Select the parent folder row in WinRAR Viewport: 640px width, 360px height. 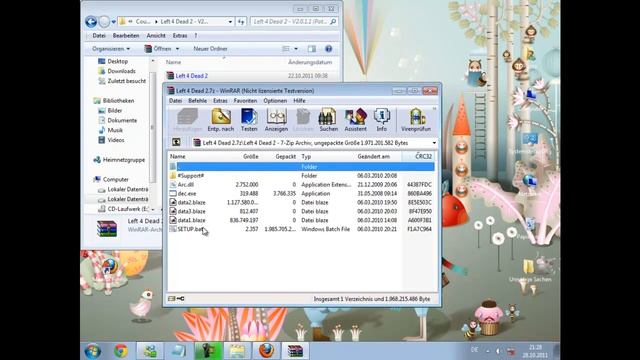pyautogui.click(x=301, y=167)
